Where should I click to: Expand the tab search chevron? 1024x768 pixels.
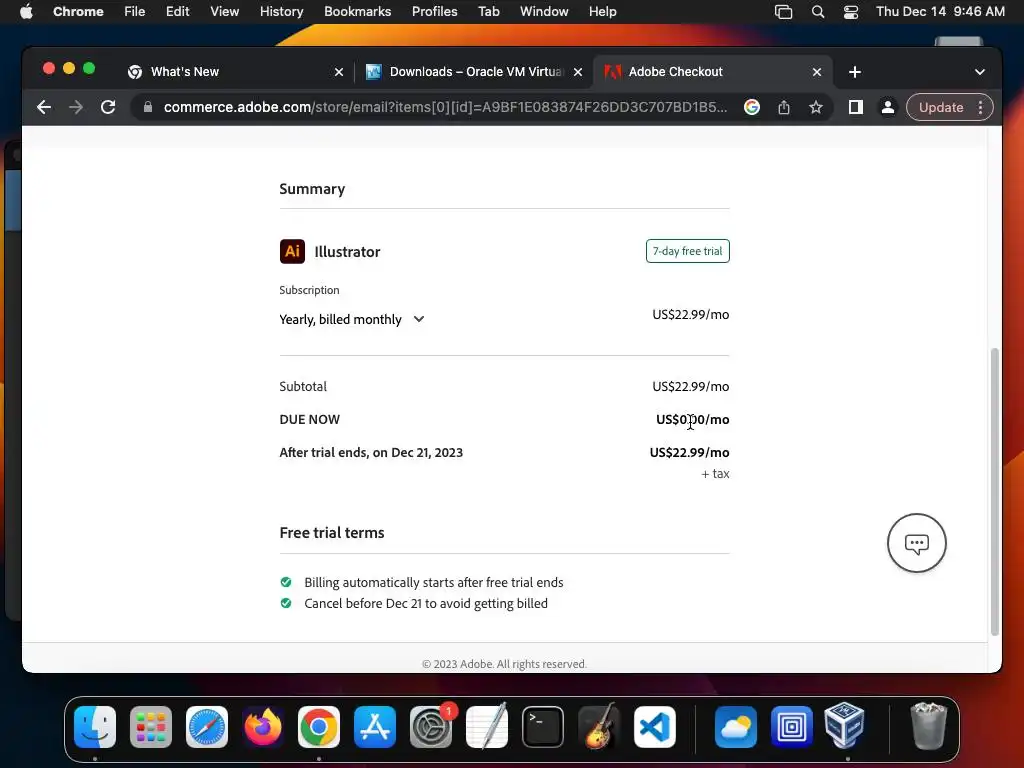click(x=980, y=72)
